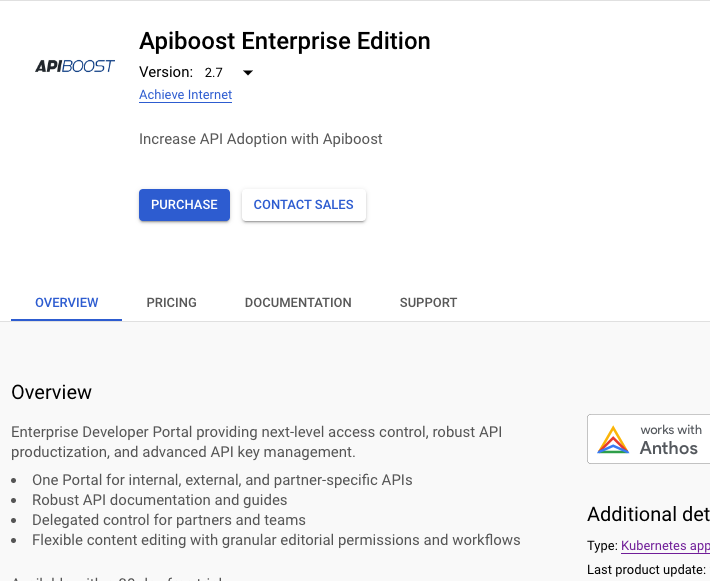The image size is (710, 581).
Task: Open the Achieve Internet vendor link
Action: point(185,95)
